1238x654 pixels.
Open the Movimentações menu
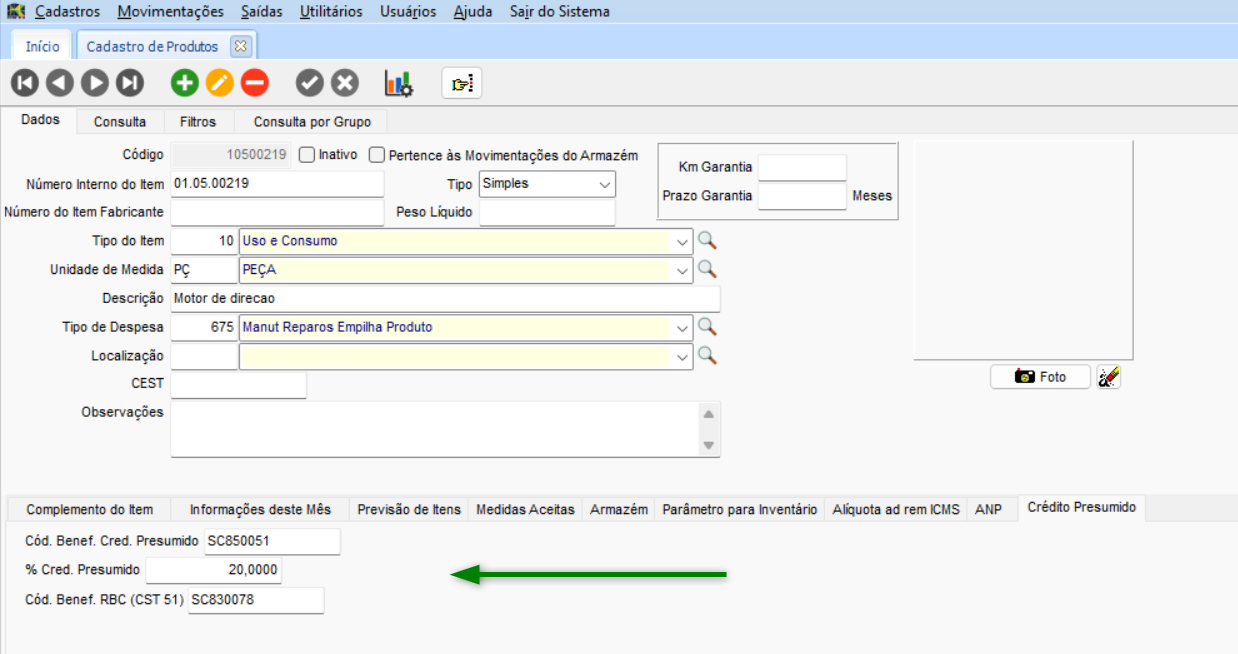tap(170, 12)
